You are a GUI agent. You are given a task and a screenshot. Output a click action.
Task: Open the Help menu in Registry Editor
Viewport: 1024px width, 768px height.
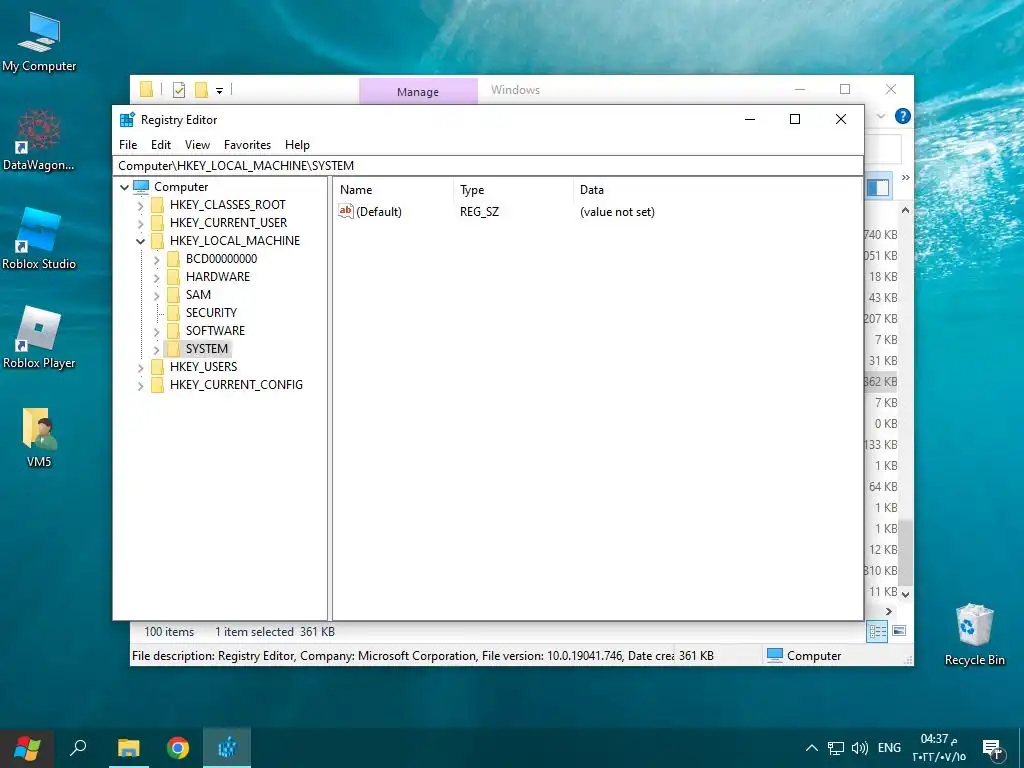[297, 145]
